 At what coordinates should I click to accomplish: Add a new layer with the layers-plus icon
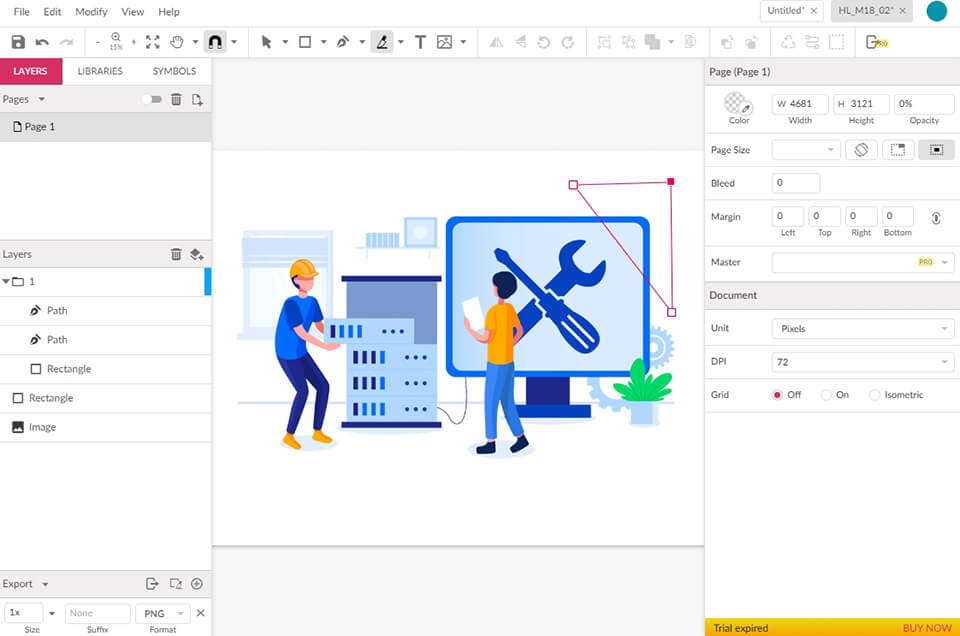197,254
